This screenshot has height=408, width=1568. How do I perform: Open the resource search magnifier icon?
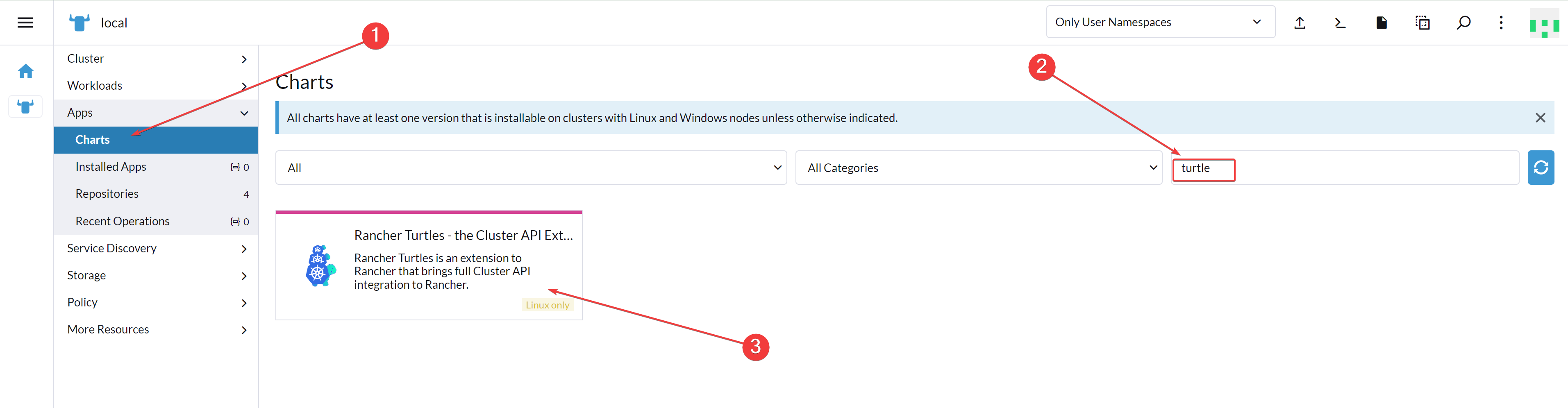click(x=1463, y=23)
